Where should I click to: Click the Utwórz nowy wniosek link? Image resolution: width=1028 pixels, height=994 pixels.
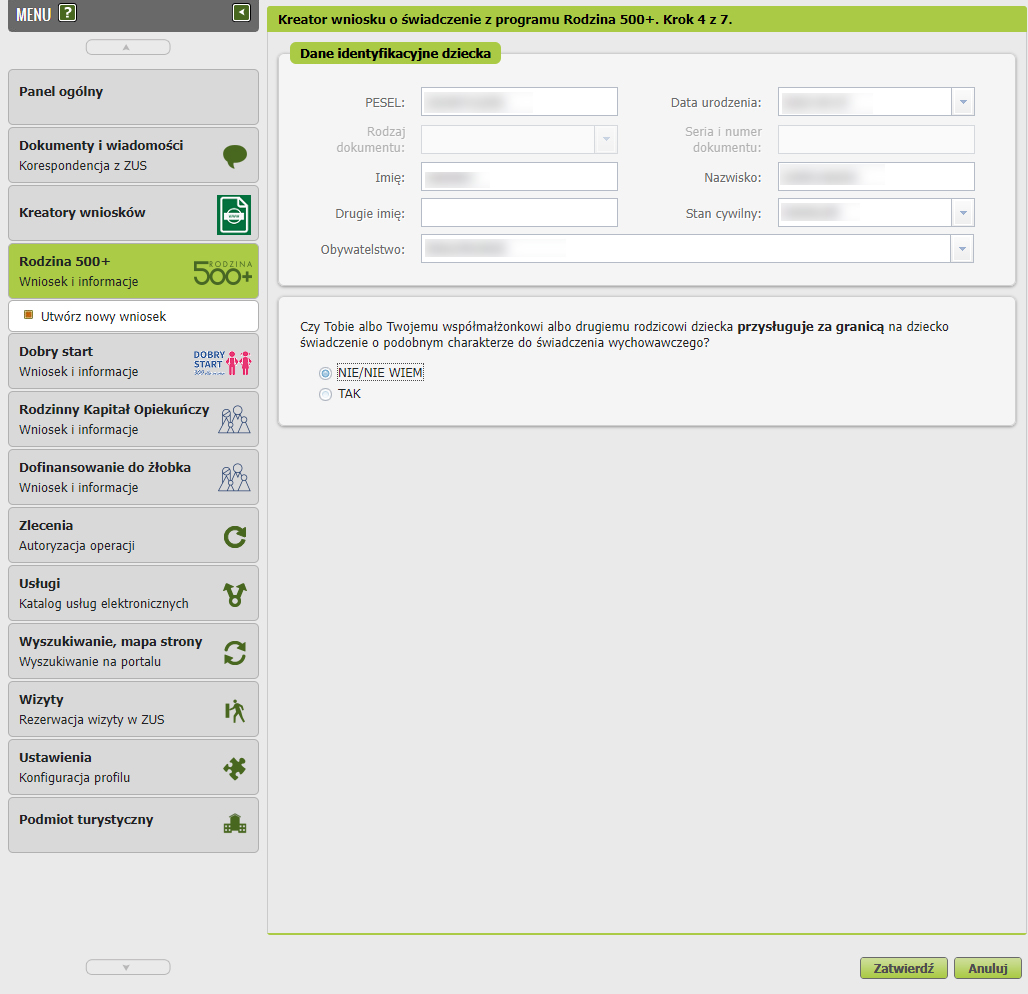point(103,316)
